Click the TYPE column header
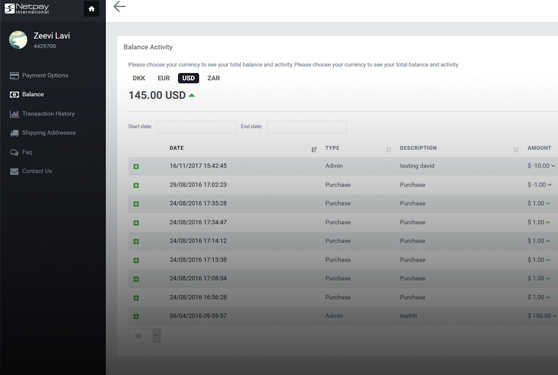558x375 pixels. pyautogui.click(x=332, y=148)
